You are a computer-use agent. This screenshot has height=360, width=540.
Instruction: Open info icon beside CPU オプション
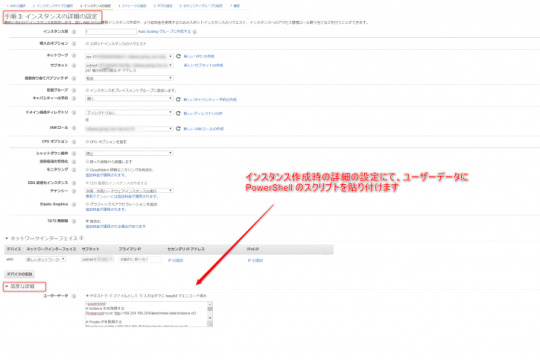pos(74,142)
